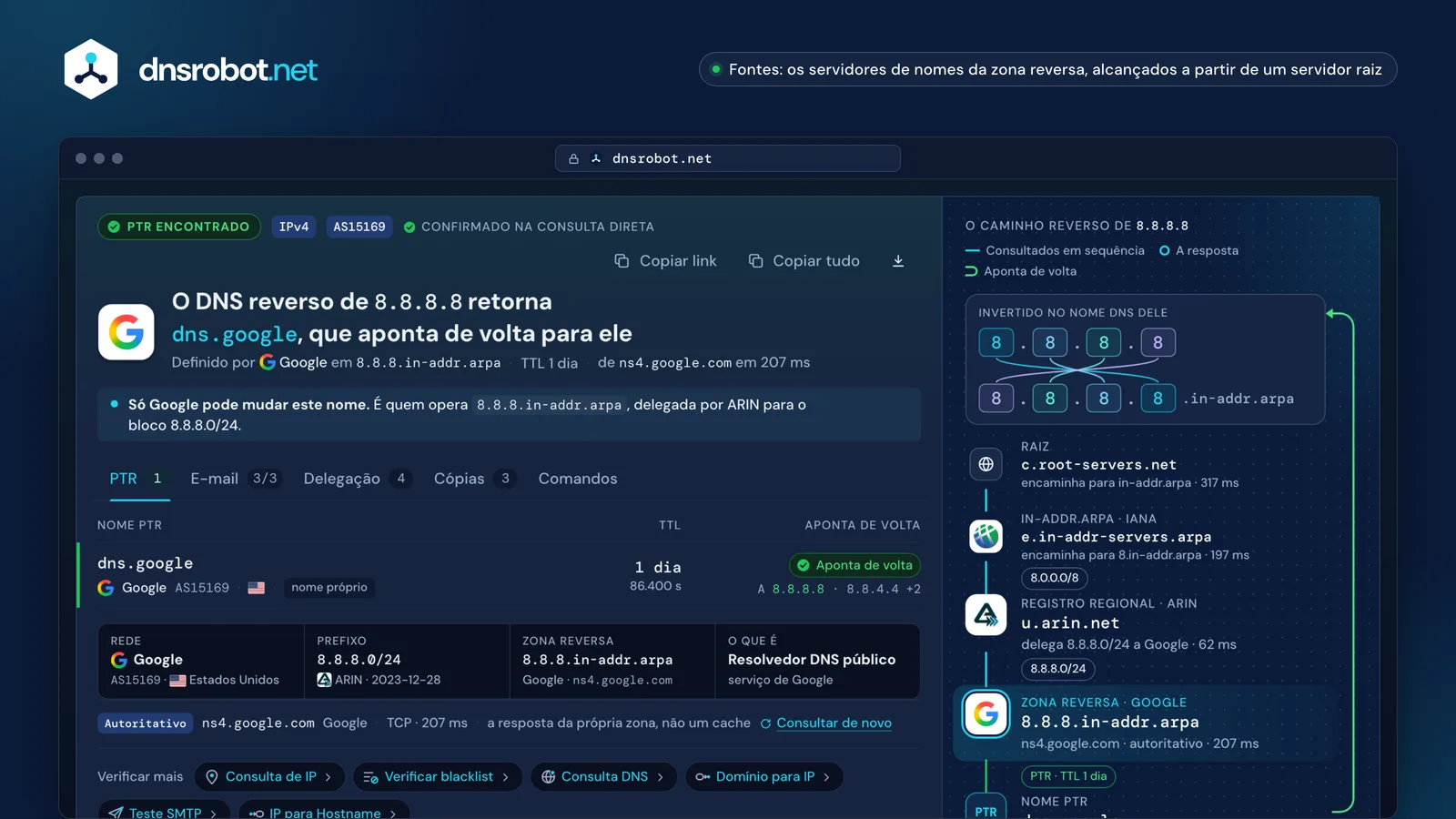Click the Aponta de volta green badge

click(x=854, y=565)
